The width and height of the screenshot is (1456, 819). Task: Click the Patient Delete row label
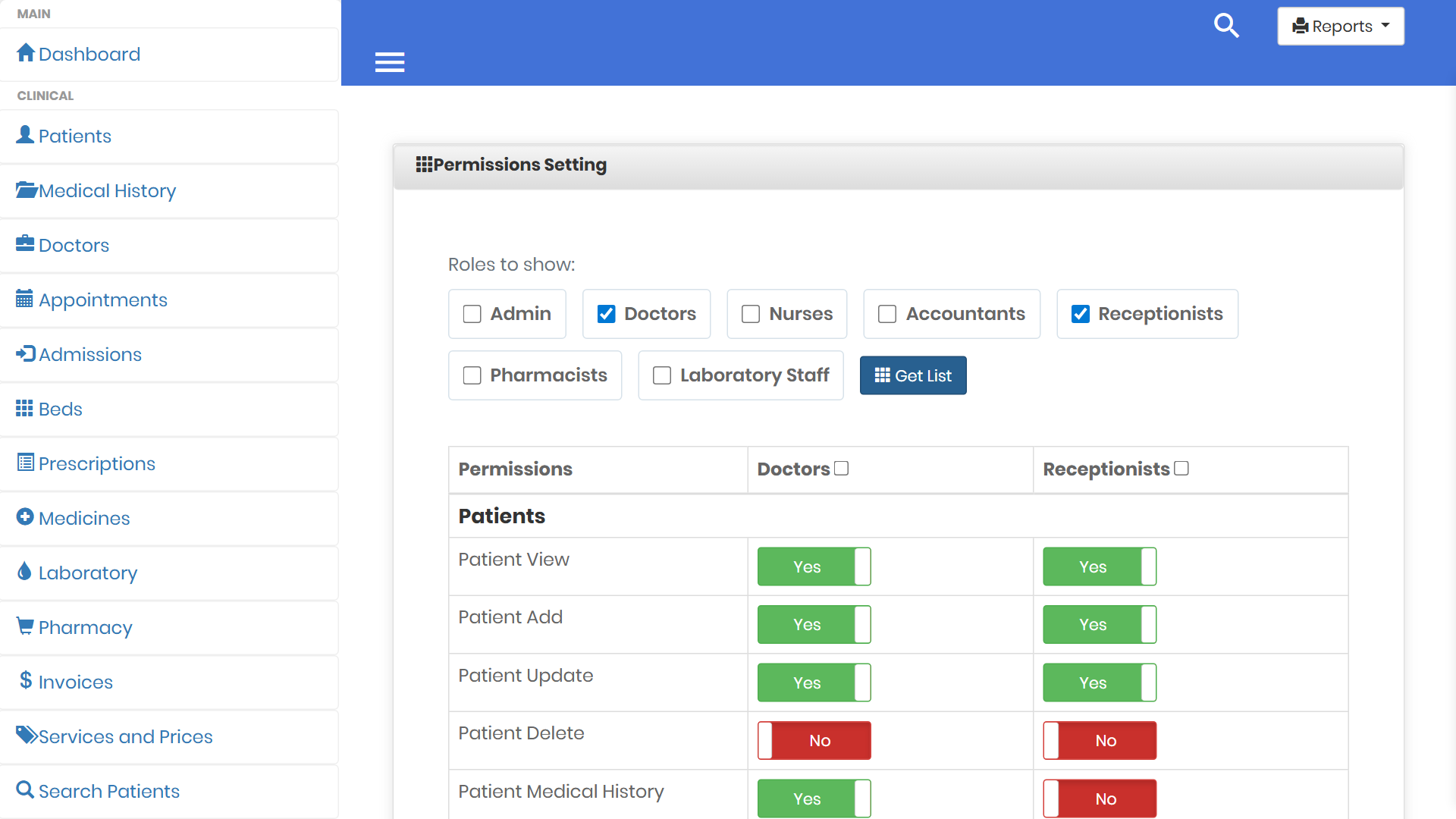(521, 733)
